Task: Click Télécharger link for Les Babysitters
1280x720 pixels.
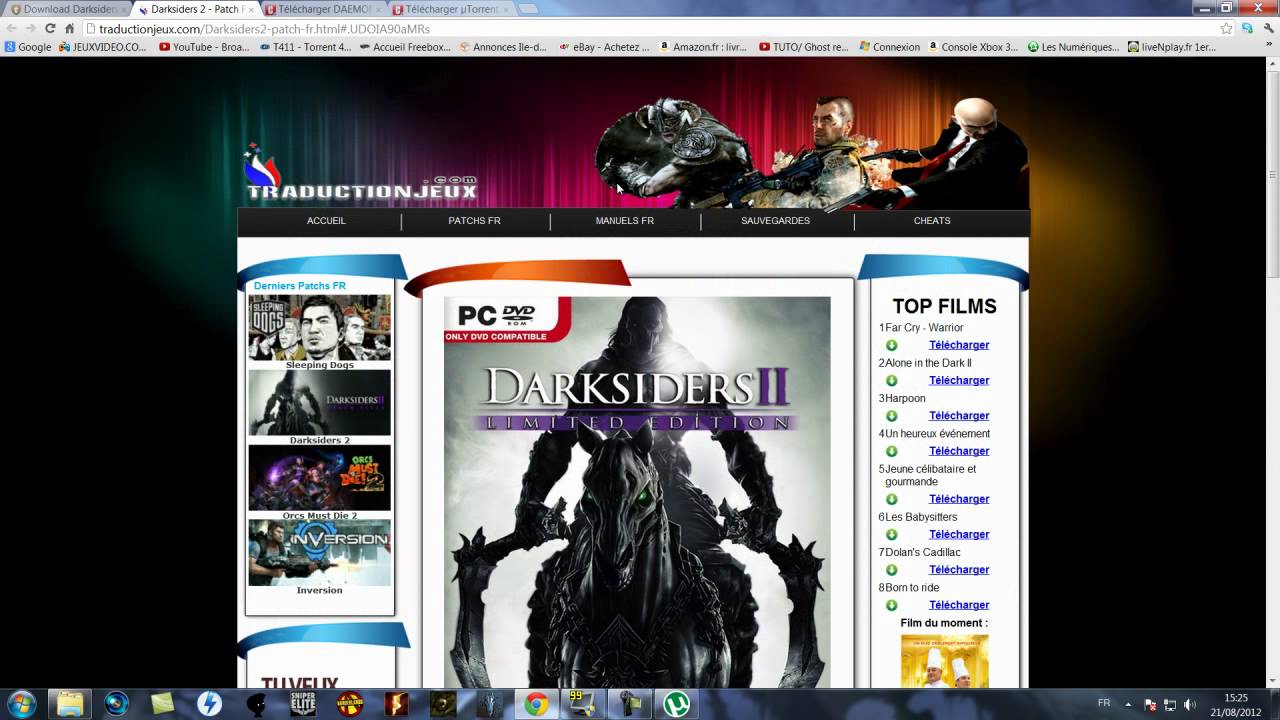Action: (x=959, y=534)
